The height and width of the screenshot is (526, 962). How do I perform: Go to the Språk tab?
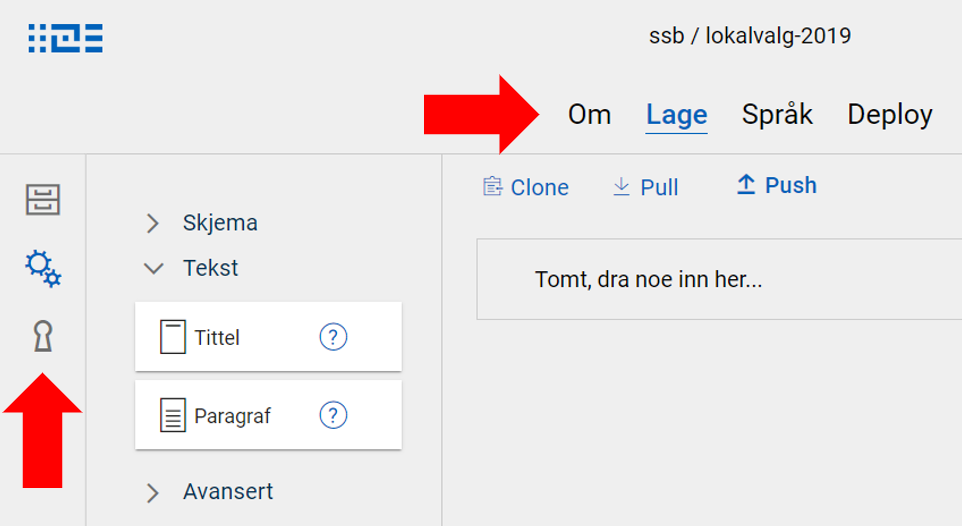coord(777,115)
